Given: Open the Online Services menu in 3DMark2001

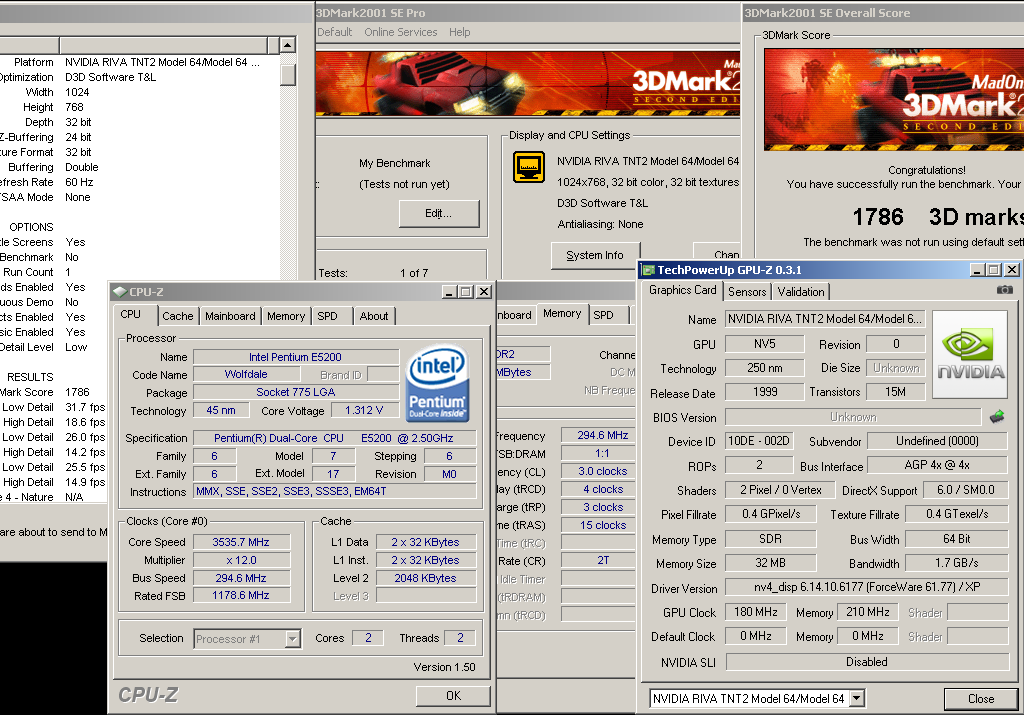Looking at the screenshot, I should point(400,32).
